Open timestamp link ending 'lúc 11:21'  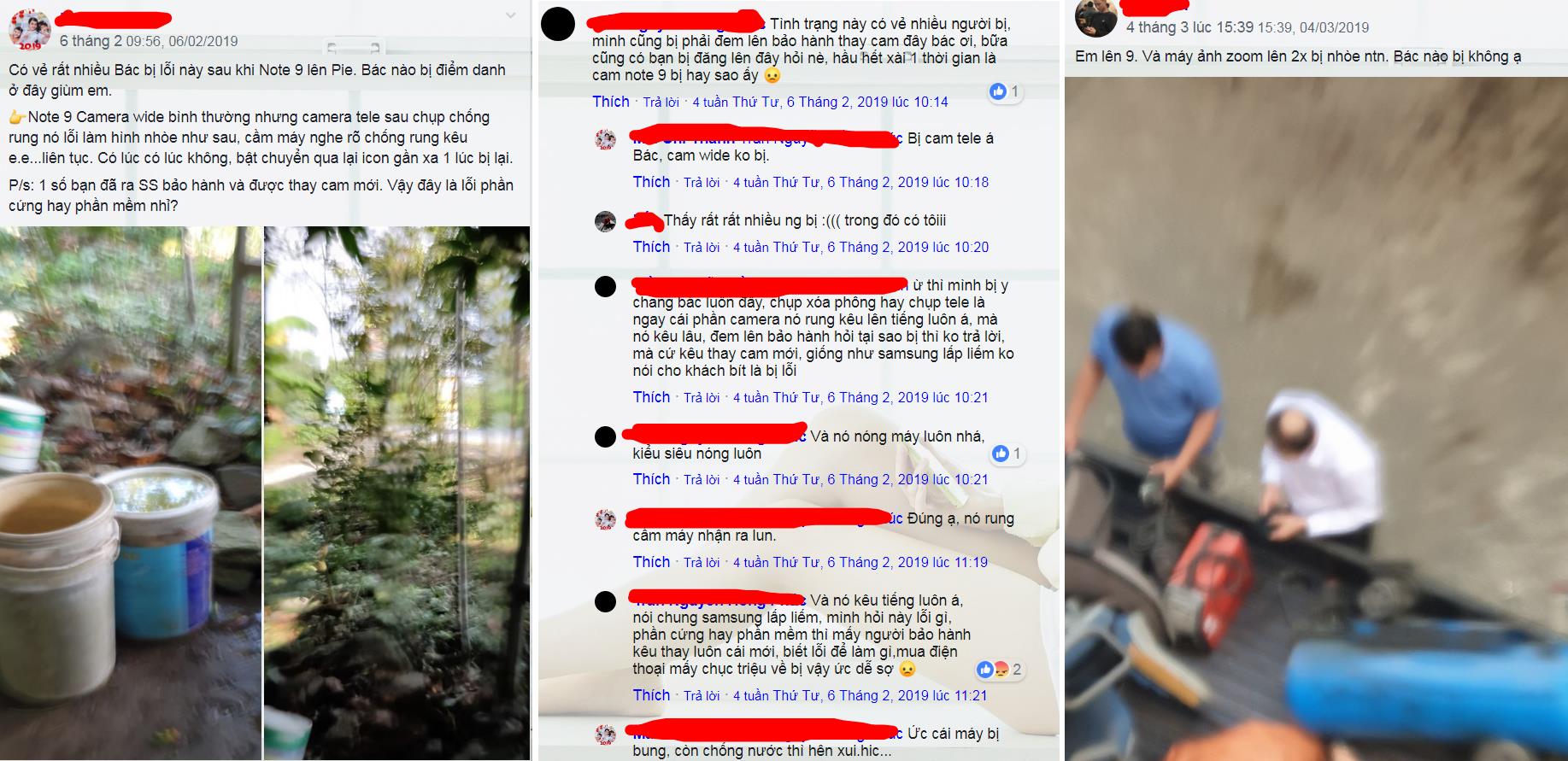(907, 695)
